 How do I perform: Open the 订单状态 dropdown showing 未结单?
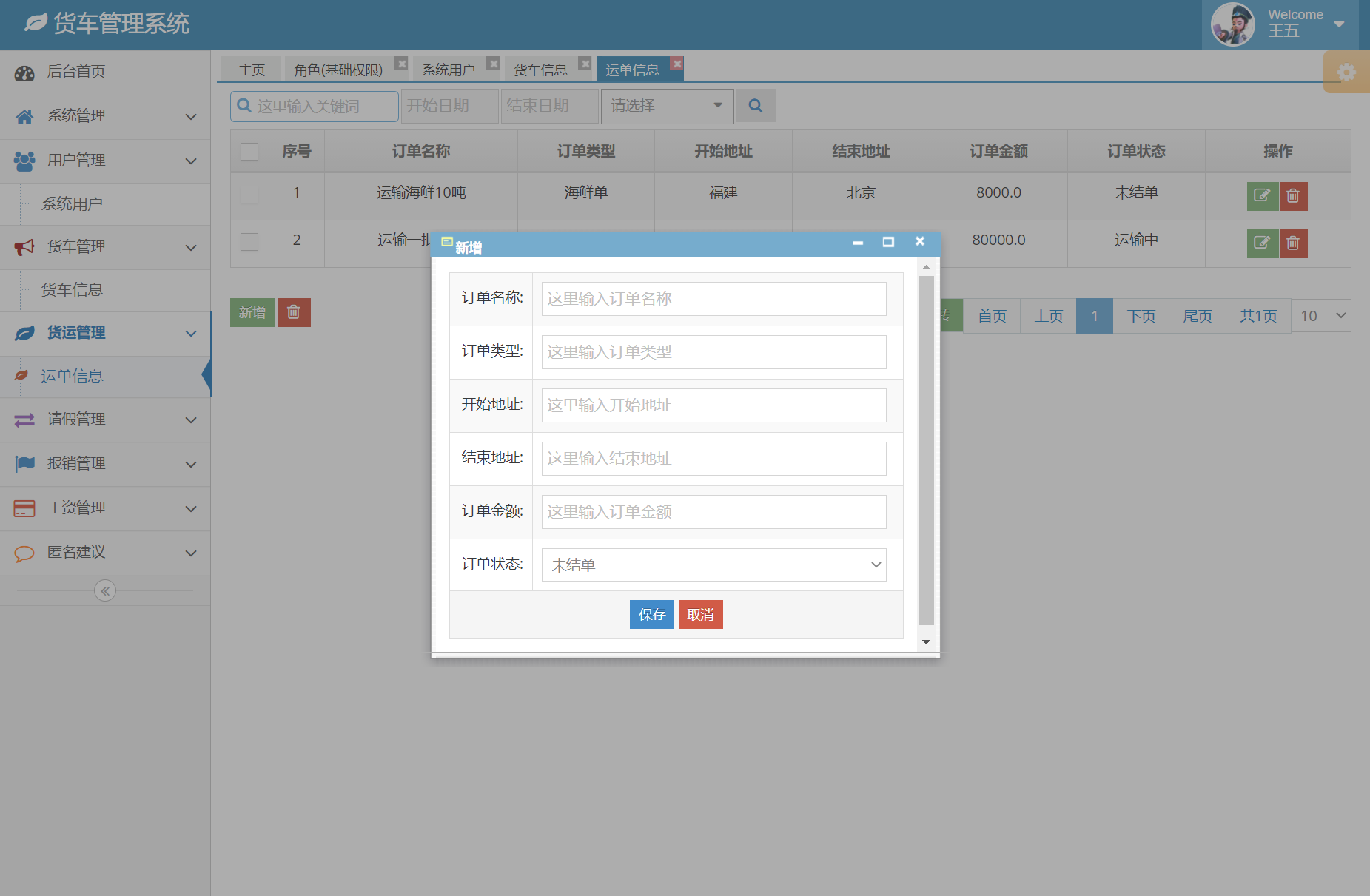pos(713,564)
